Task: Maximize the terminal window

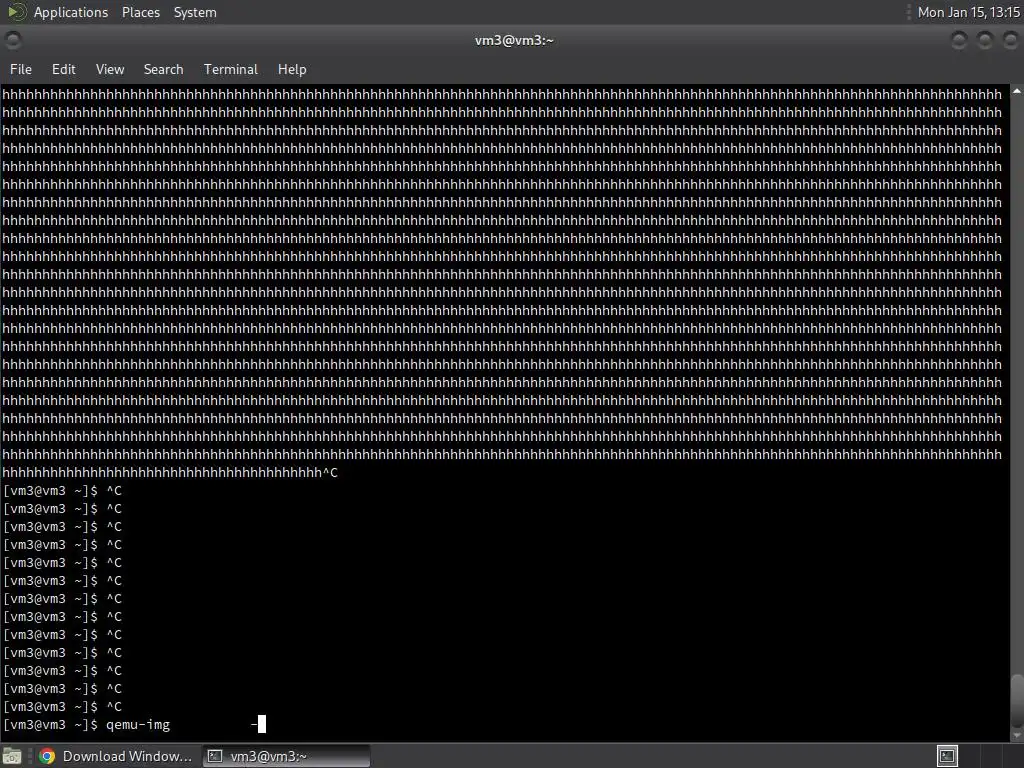Action: pyautogui.click(x=985, y=40)
